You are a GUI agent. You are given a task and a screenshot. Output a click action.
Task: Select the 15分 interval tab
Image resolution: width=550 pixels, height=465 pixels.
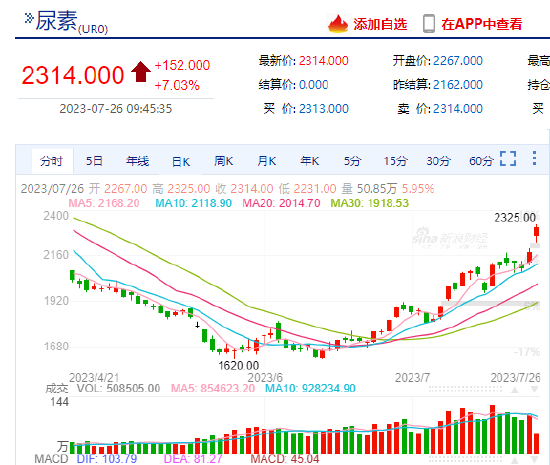396,161
